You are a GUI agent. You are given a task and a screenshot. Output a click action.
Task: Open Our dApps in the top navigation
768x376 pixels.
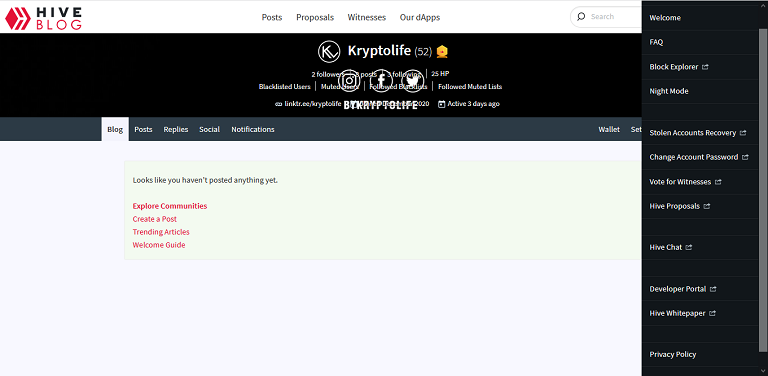click(x=420, y=17)
